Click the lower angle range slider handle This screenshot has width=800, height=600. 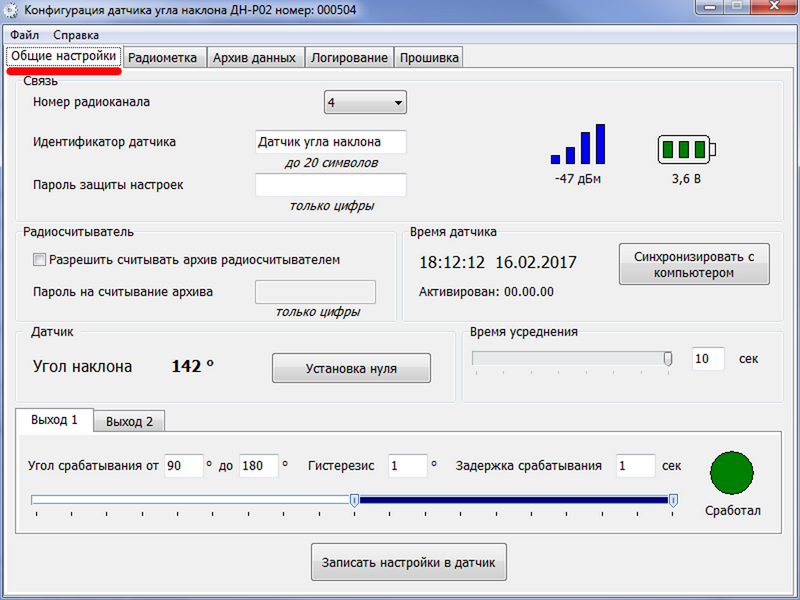click(355, 500)
